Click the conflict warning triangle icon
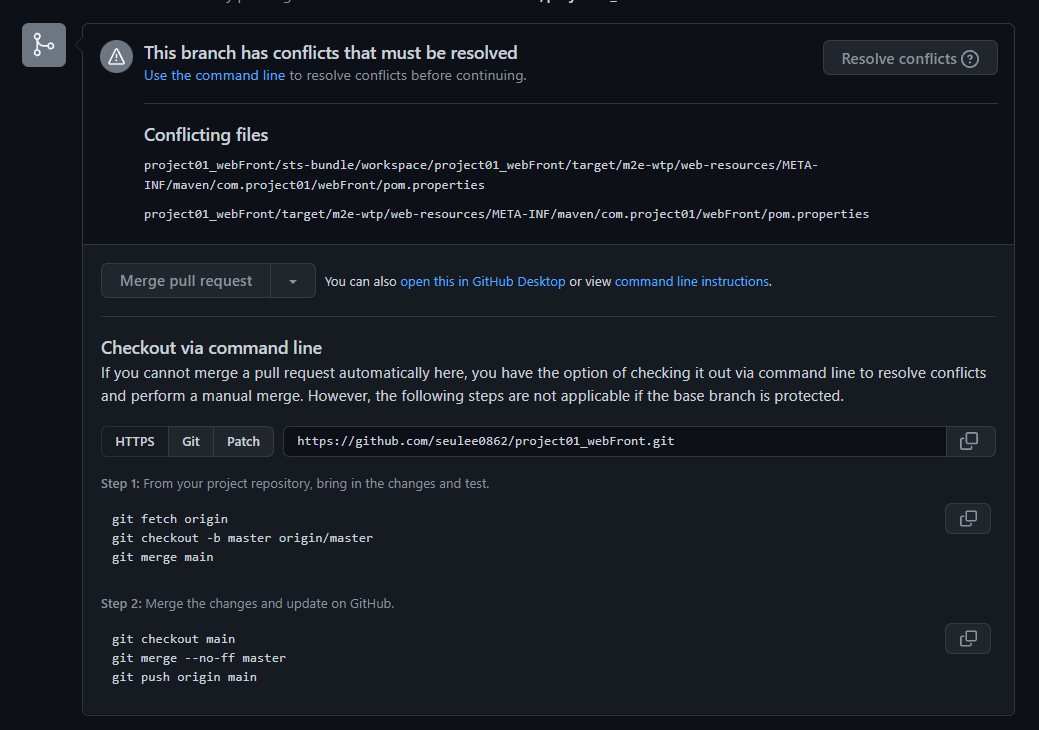This screenshot has height=730, width=1039. (117, 57)
